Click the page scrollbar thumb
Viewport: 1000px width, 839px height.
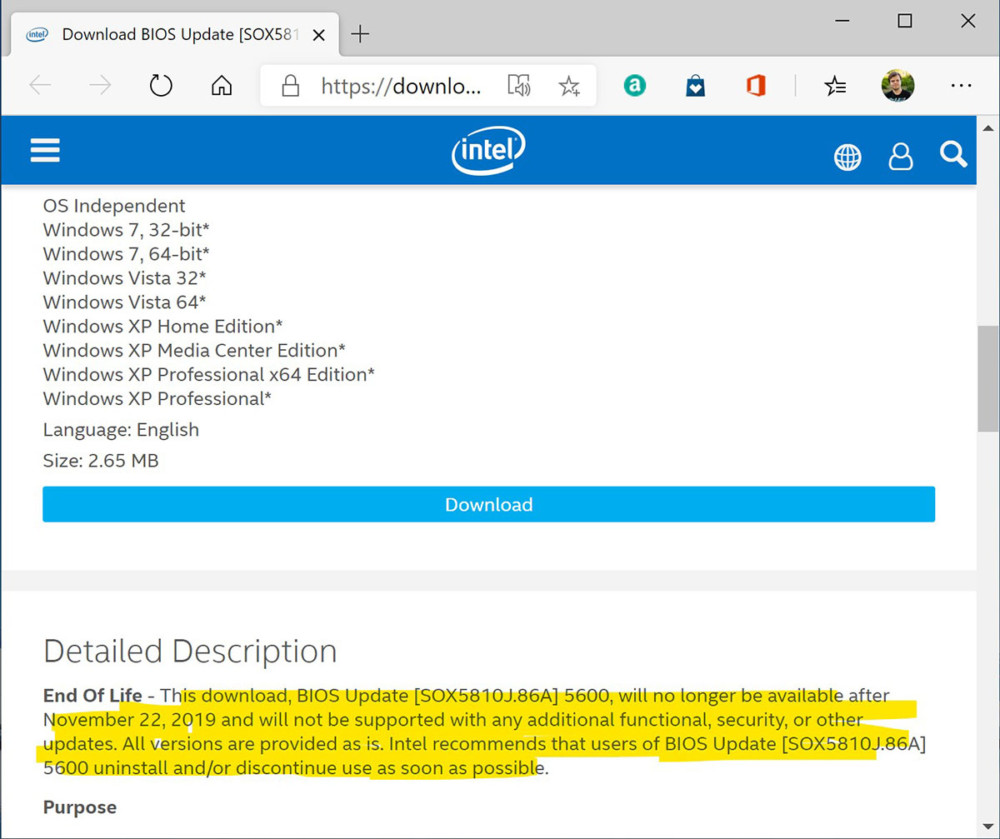pyautogui.click(x=988, y=379)
